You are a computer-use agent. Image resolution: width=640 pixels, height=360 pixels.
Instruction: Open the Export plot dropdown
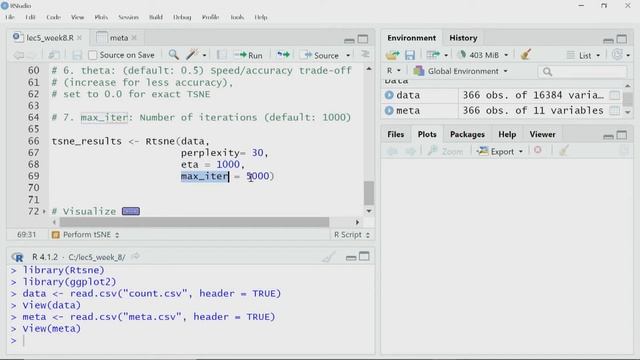(500, 151)
